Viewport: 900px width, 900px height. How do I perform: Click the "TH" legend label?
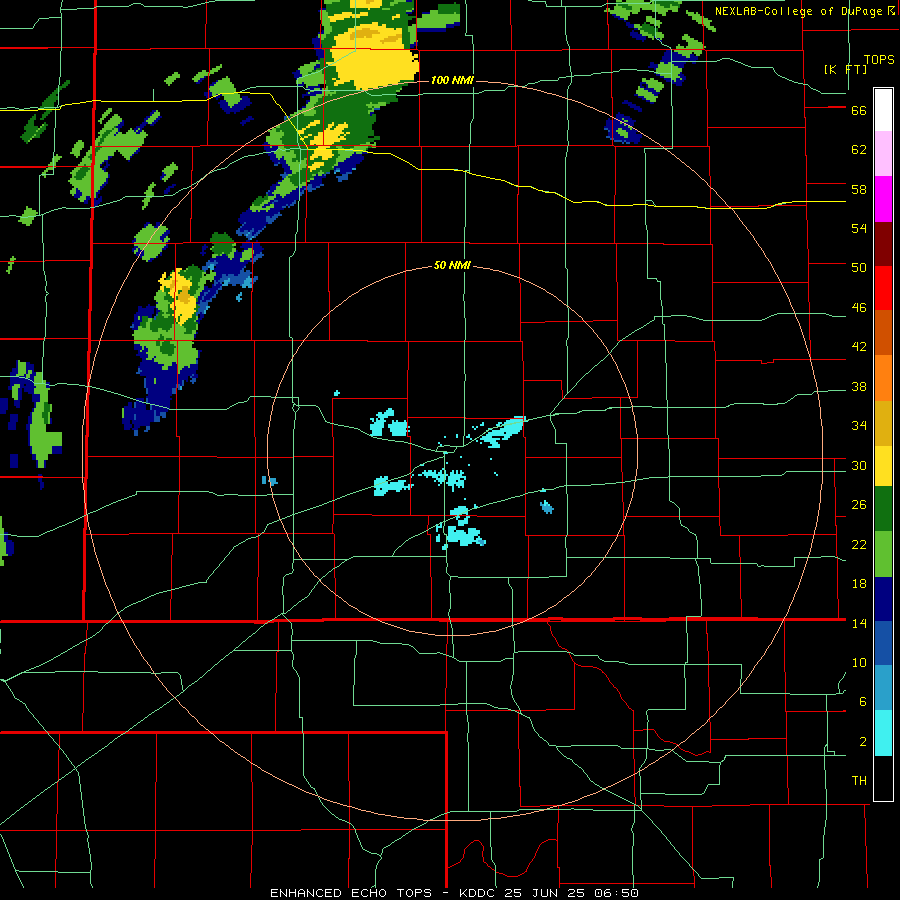859,781
